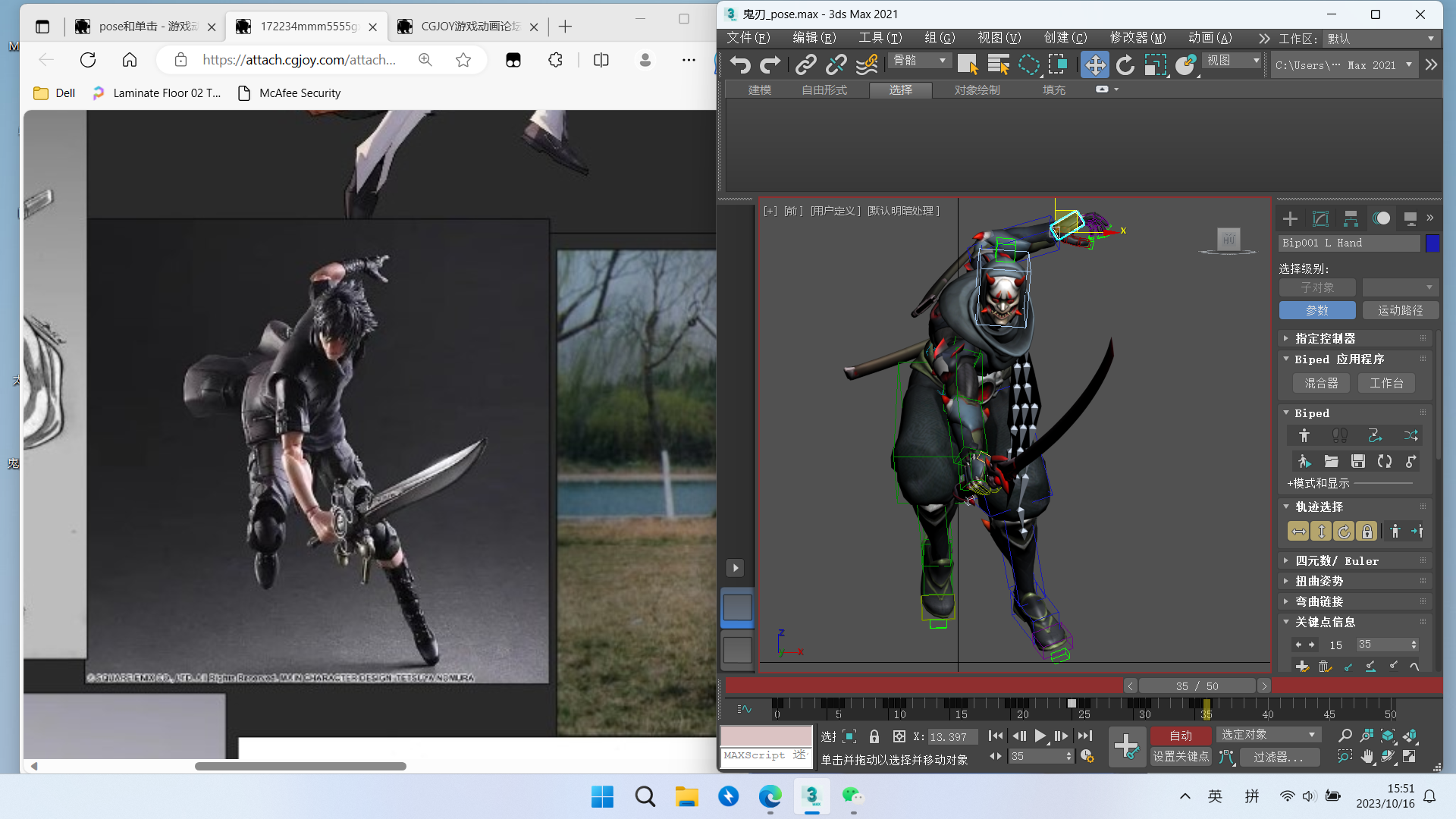The height and width of the screenshot is (819, 1456).
Task: Click the Redo arrow in 3ds Max toolbar
Action: tap(770, 65)
